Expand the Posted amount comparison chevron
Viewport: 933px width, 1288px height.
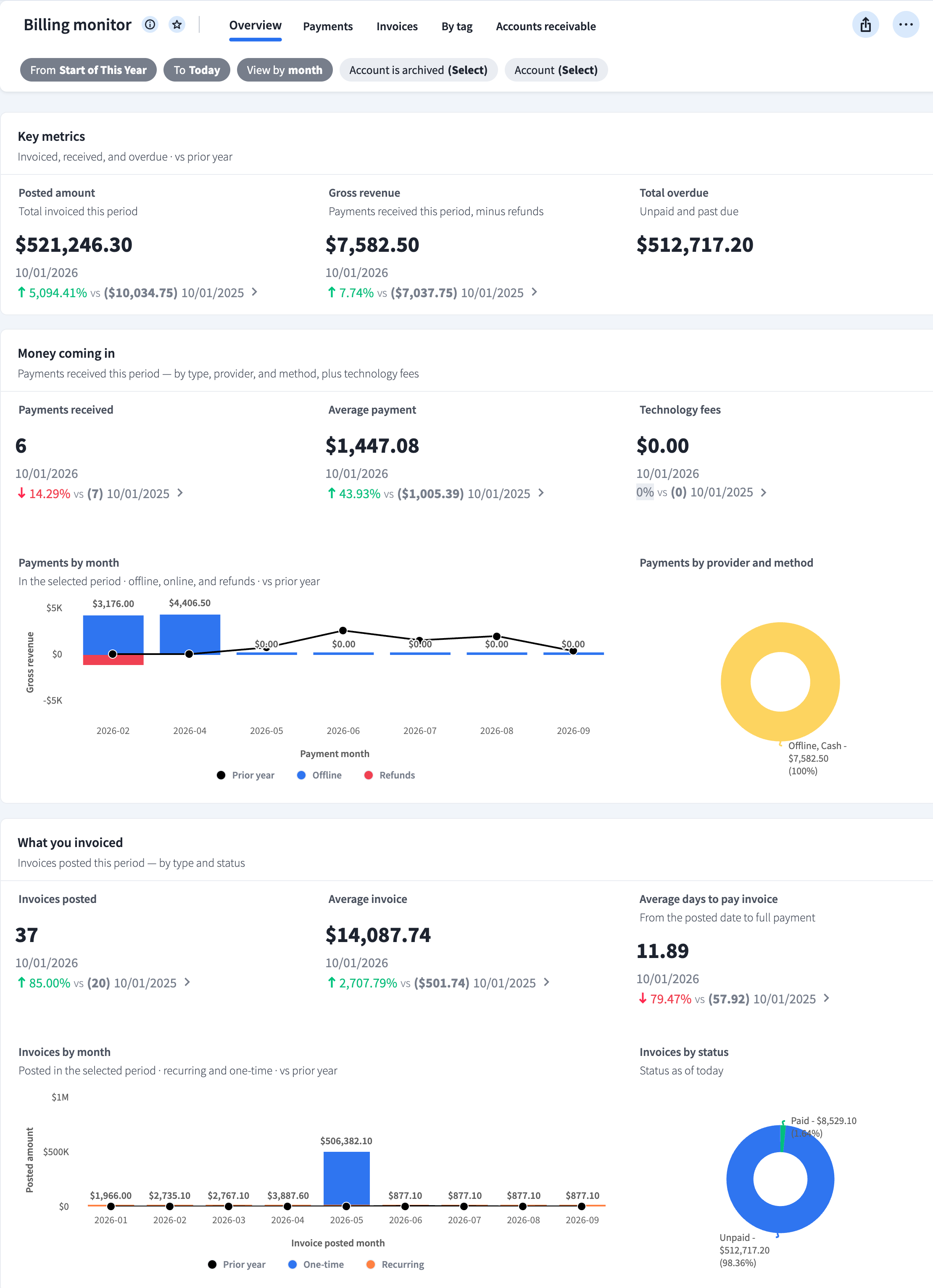[x=254, y=292]
